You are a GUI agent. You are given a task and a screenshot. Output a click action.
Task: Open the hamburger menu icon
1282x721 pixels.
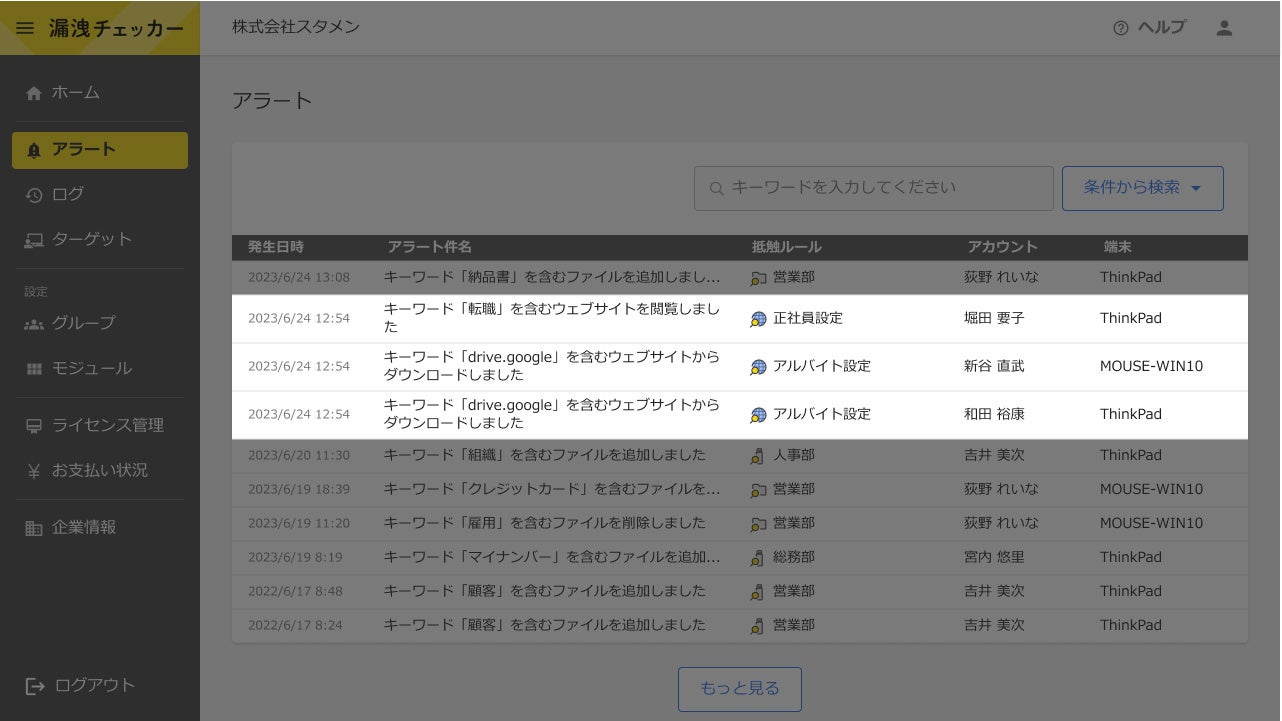point(25,28)
